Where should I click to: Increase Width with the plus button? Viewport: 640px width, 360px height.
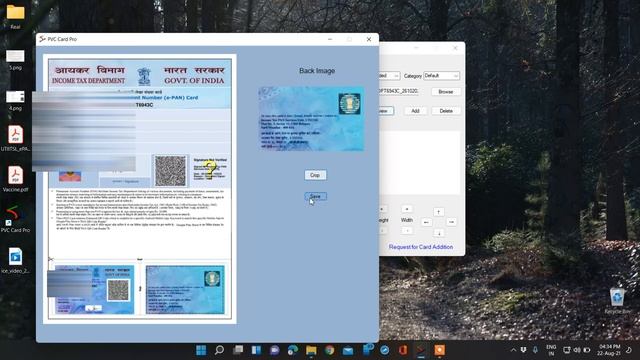[407, 209]
